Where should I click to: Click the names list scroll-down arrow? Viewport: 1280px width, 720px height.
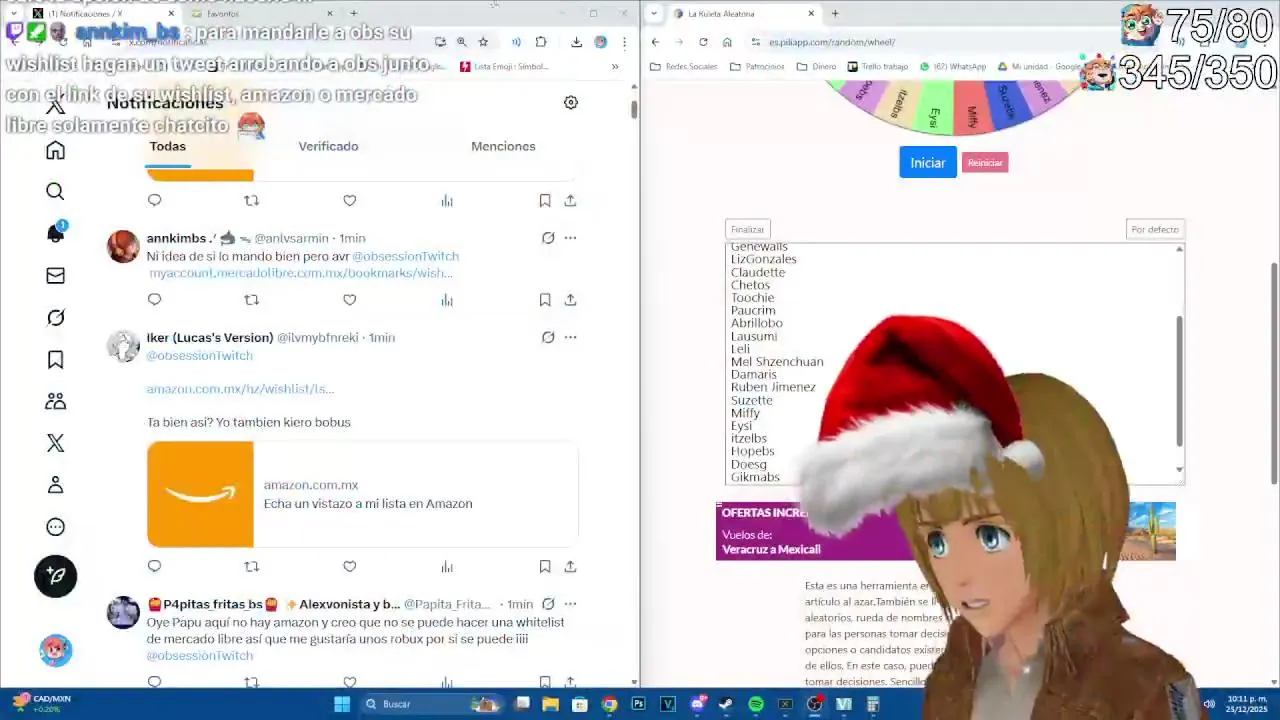(1179, 470)
